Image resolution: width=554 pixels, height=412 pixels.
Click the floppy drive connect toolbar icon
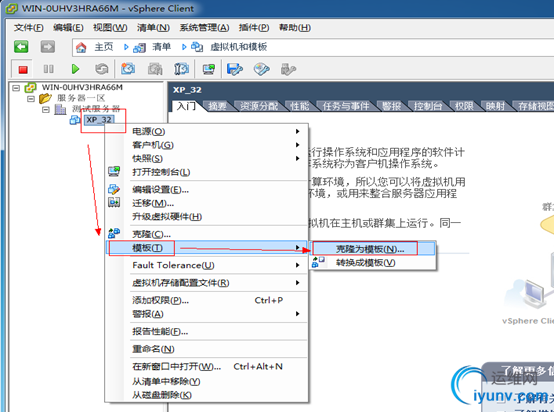point(235,69)
